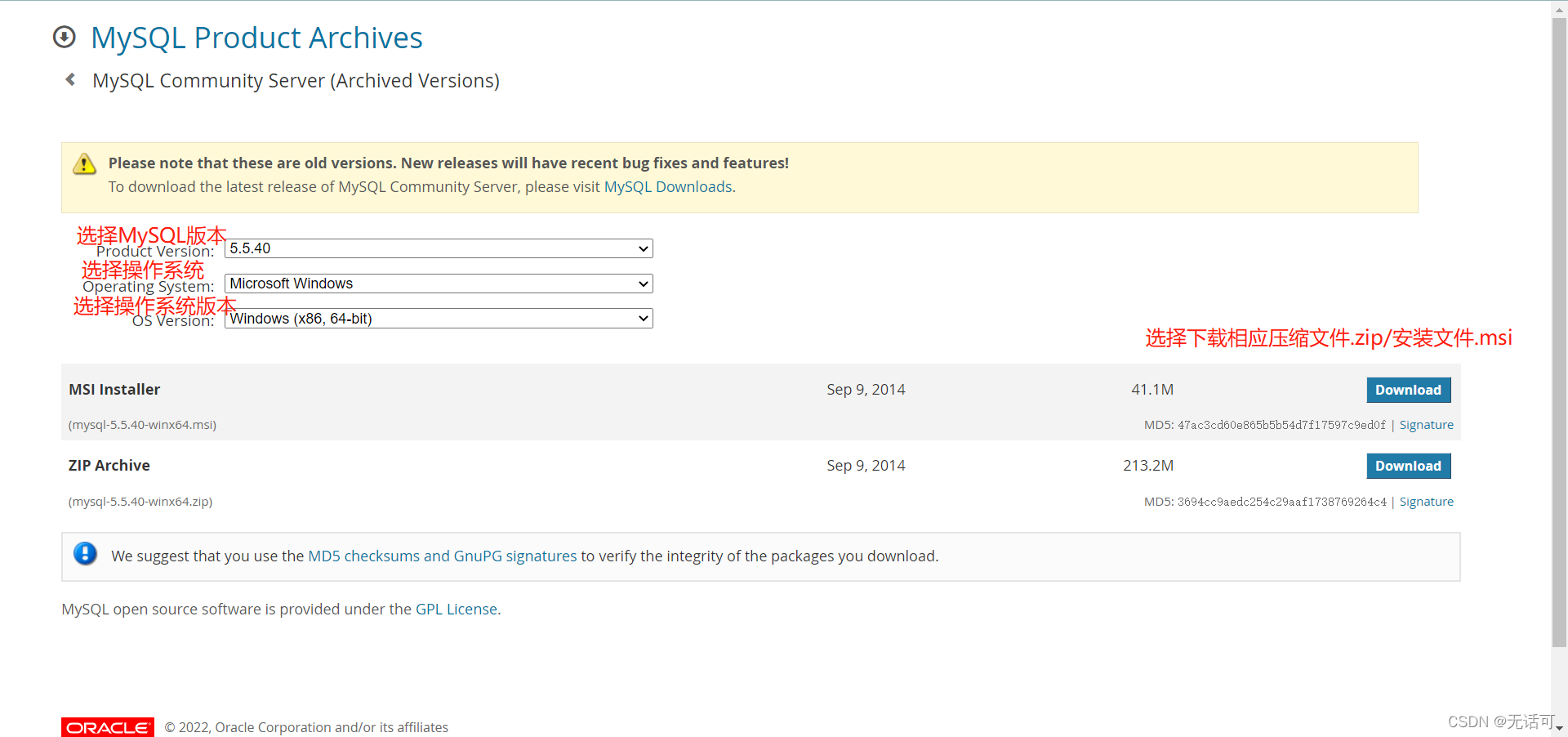The image size is (1568, 737).
Task: Click the back chevron beside Community Server heading
Action: (70, 79)
